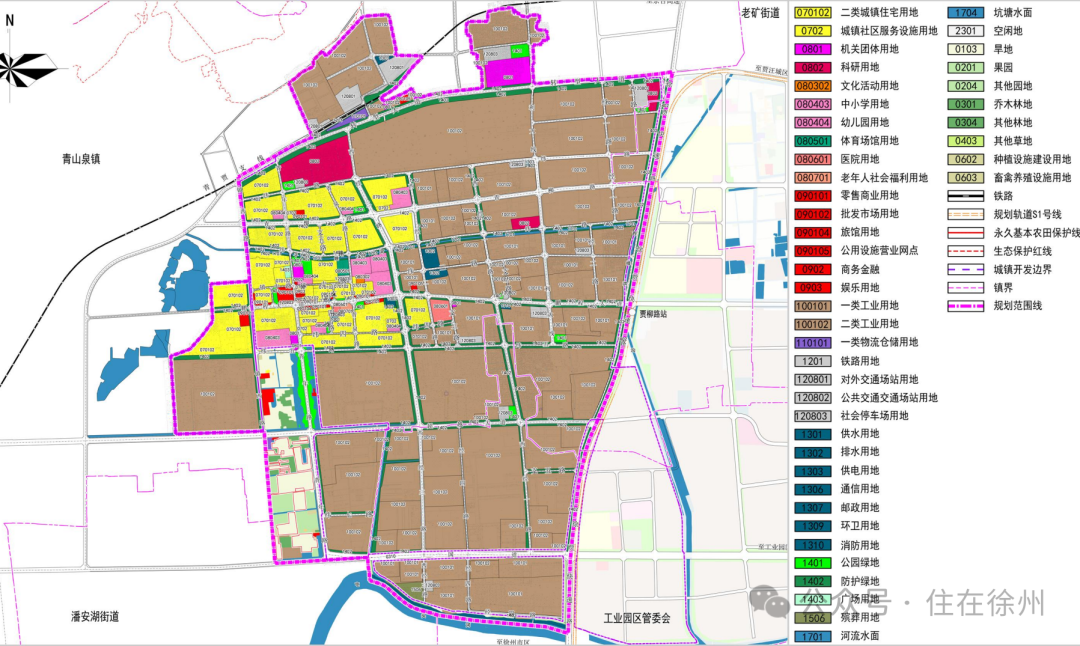Select the 080601 hospital legend swatch

pos(813,159)
